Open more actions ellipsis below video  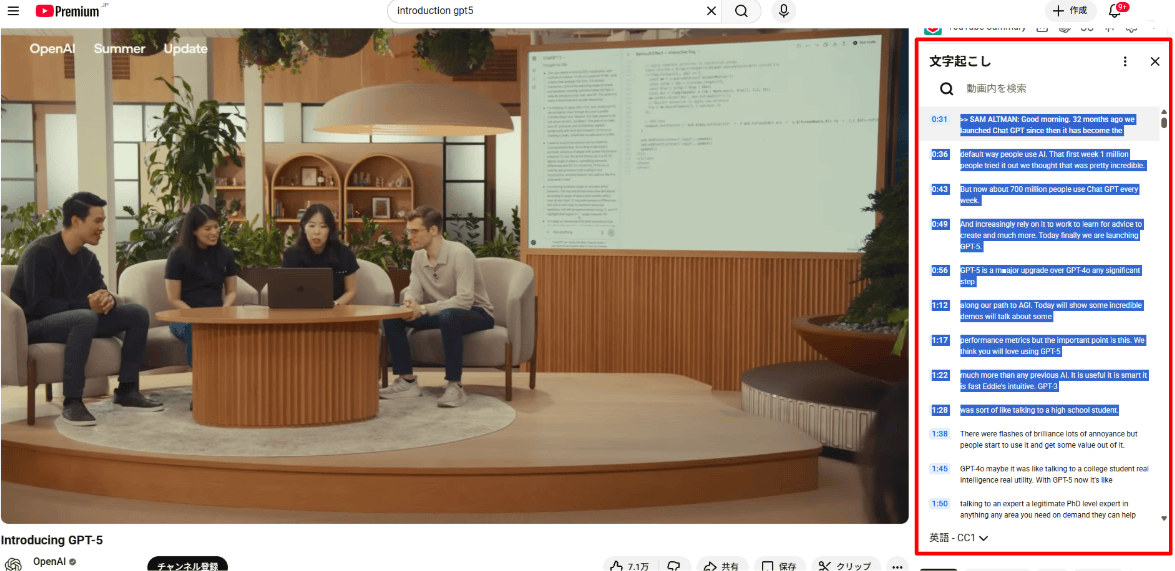[x=897, y=566]
